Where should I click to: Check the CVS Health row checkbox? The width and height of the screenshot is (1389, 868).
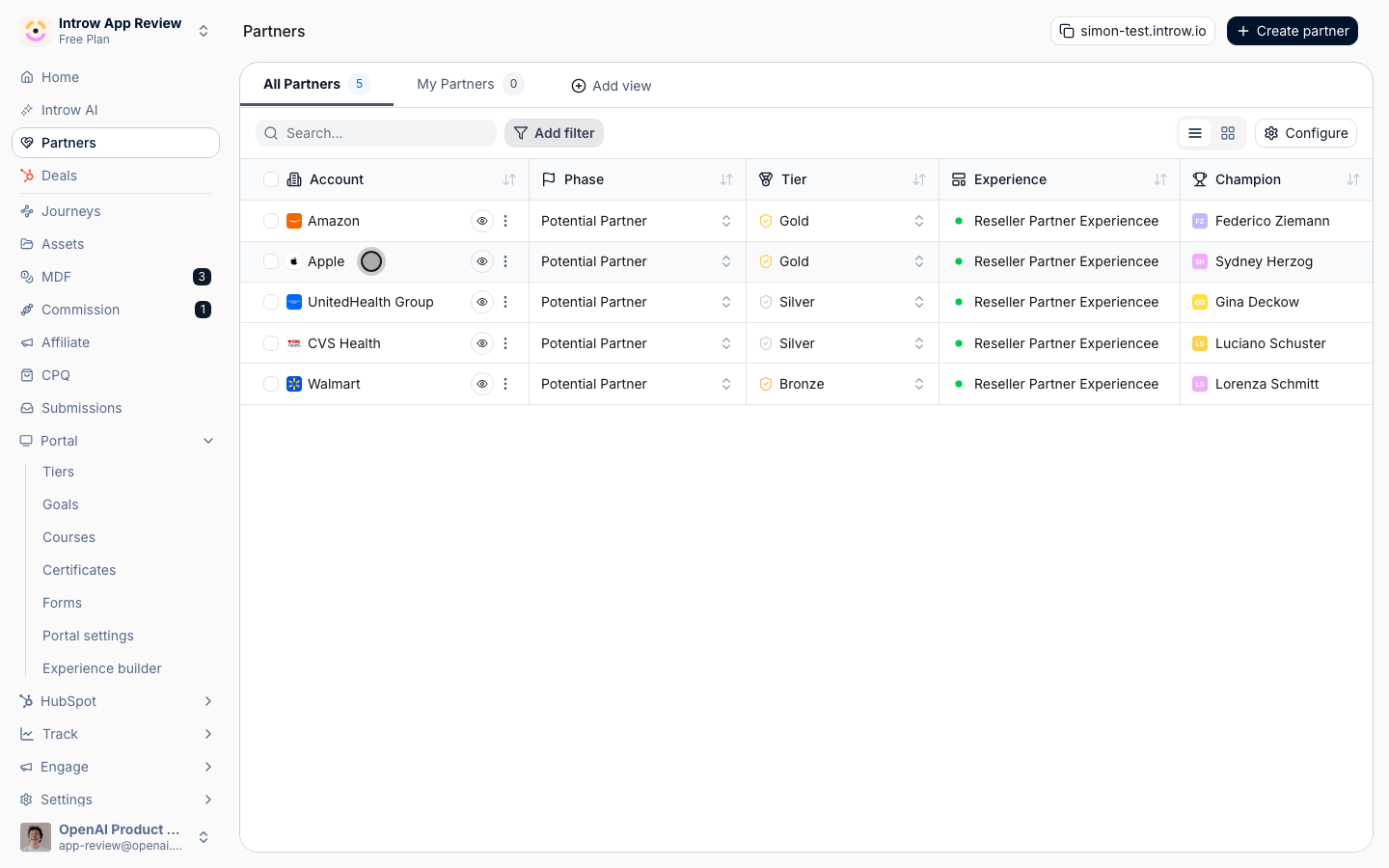coord(271,343)
